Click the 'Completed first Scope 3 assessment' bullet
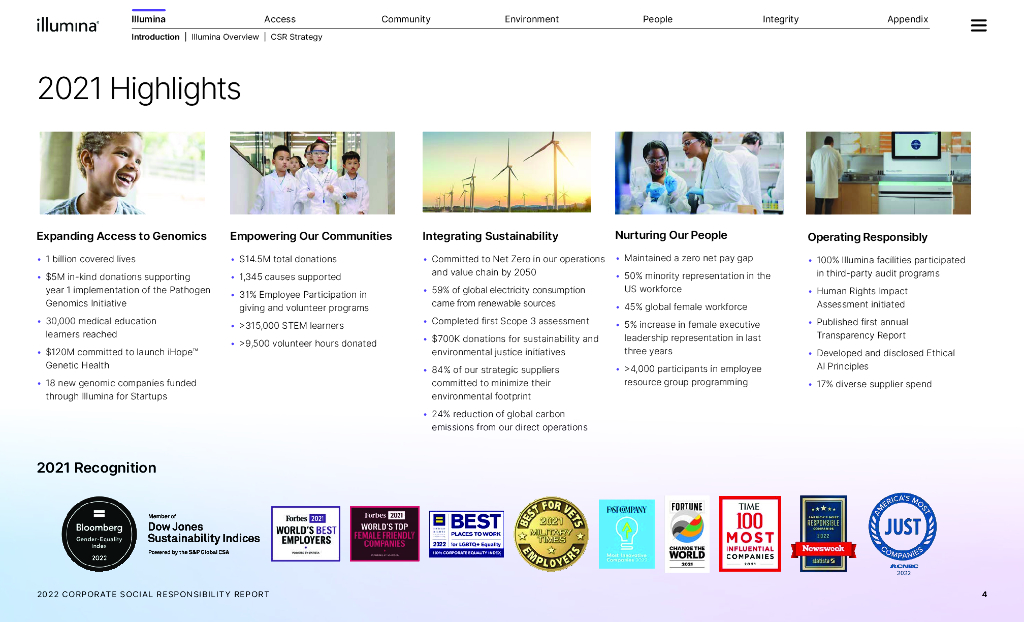 [510, 321]
